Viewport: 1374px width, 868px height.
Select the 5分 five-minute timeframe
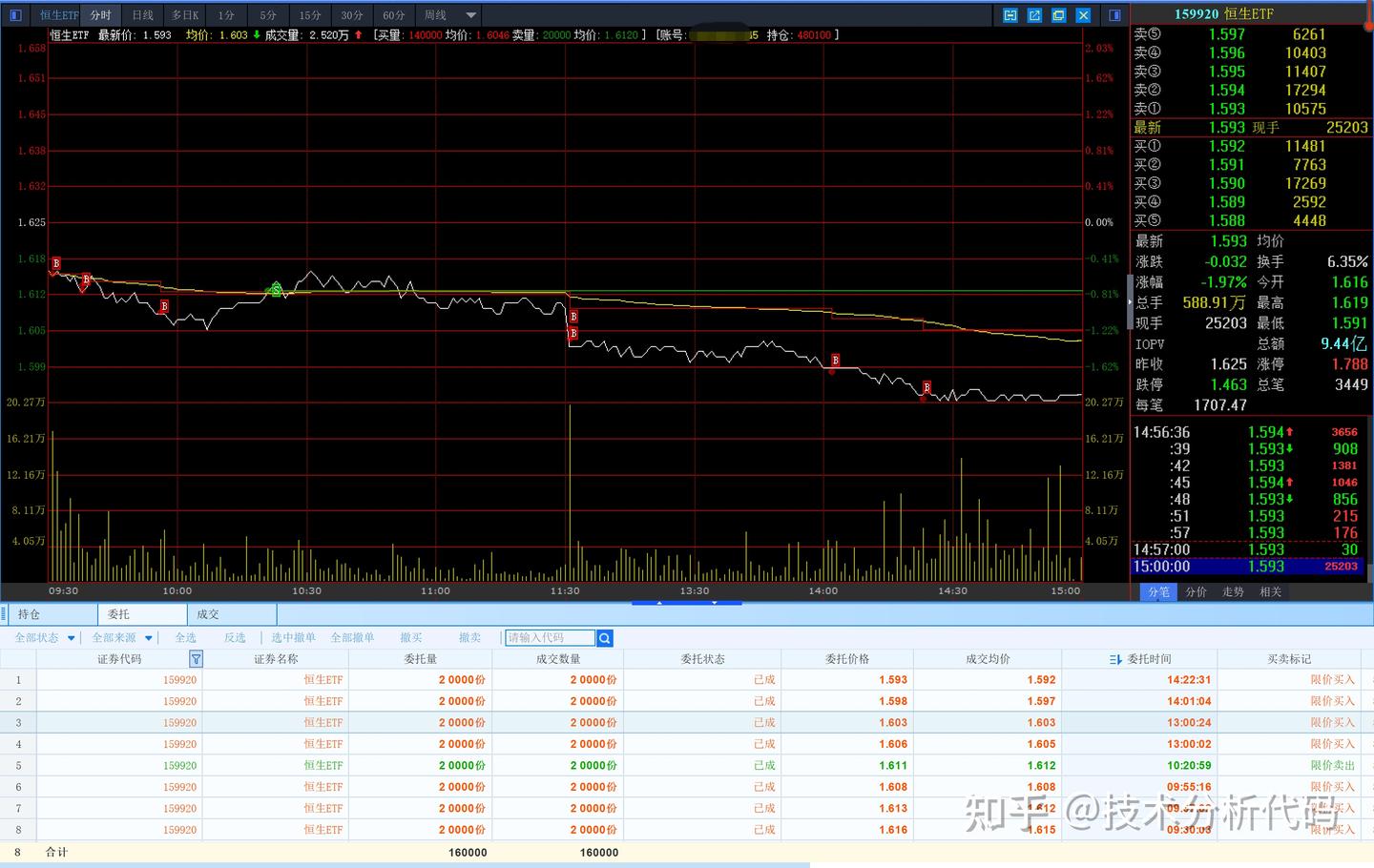tap(268, 15)
